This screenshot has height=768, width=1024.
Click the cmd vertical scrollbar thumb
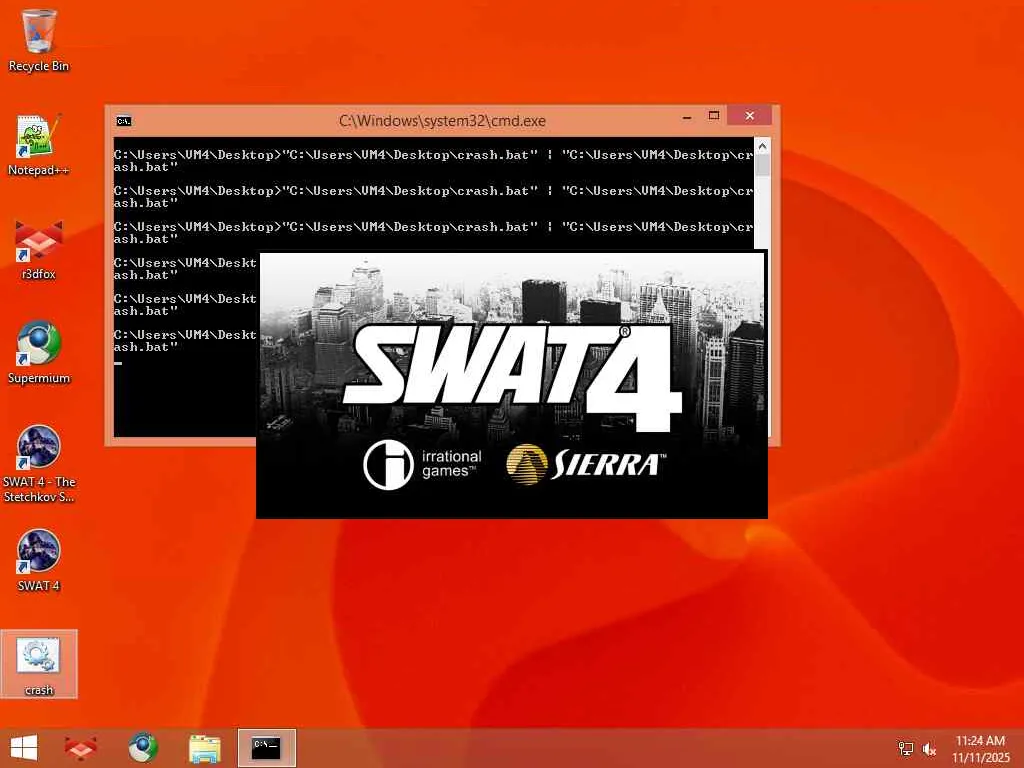[x=761, y=165]
